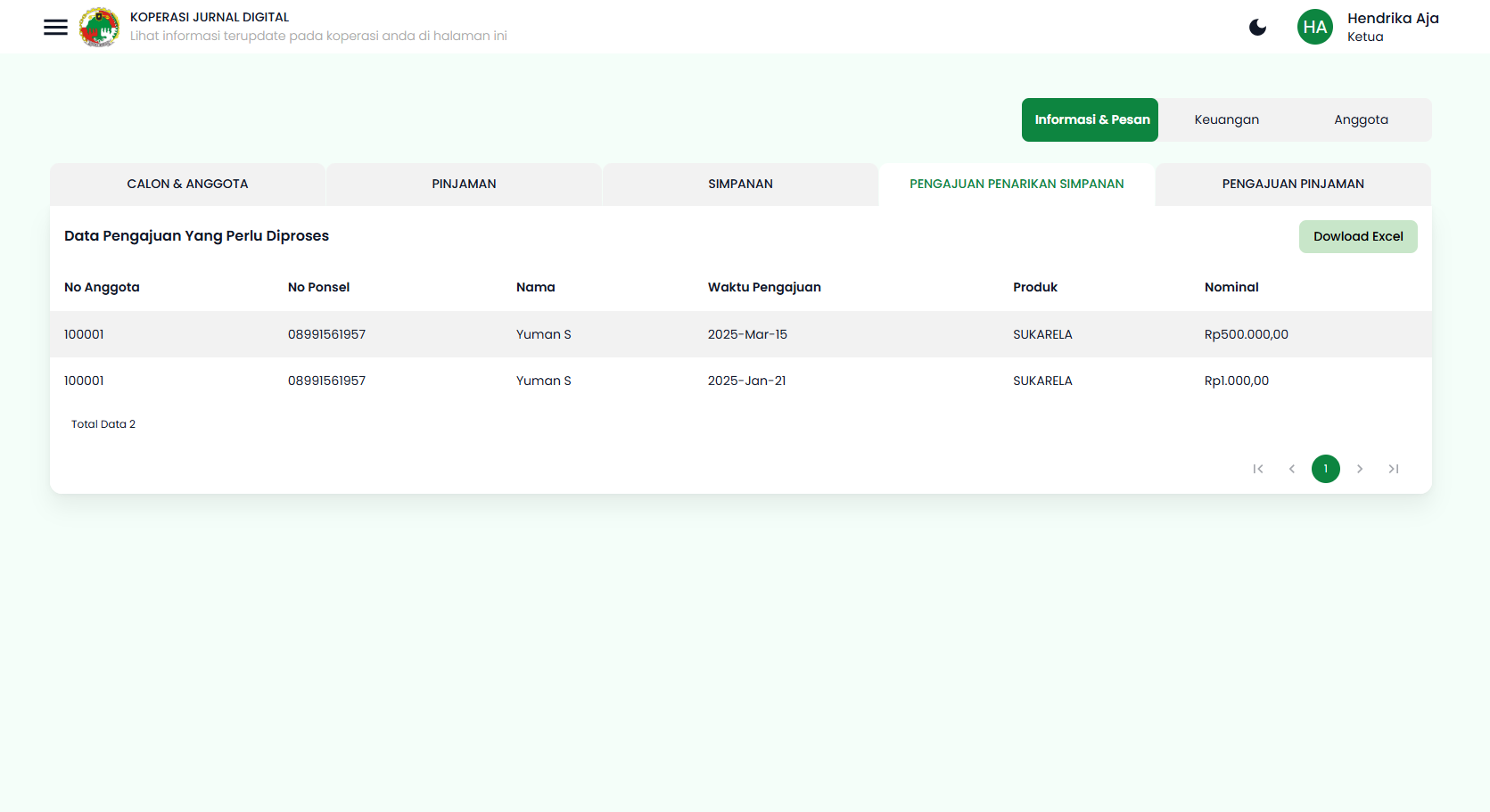Screen dimensions: 1490x812
Task: Click the Dowload Excel button
Action: pyautogui.click(x=1358, y=236)
